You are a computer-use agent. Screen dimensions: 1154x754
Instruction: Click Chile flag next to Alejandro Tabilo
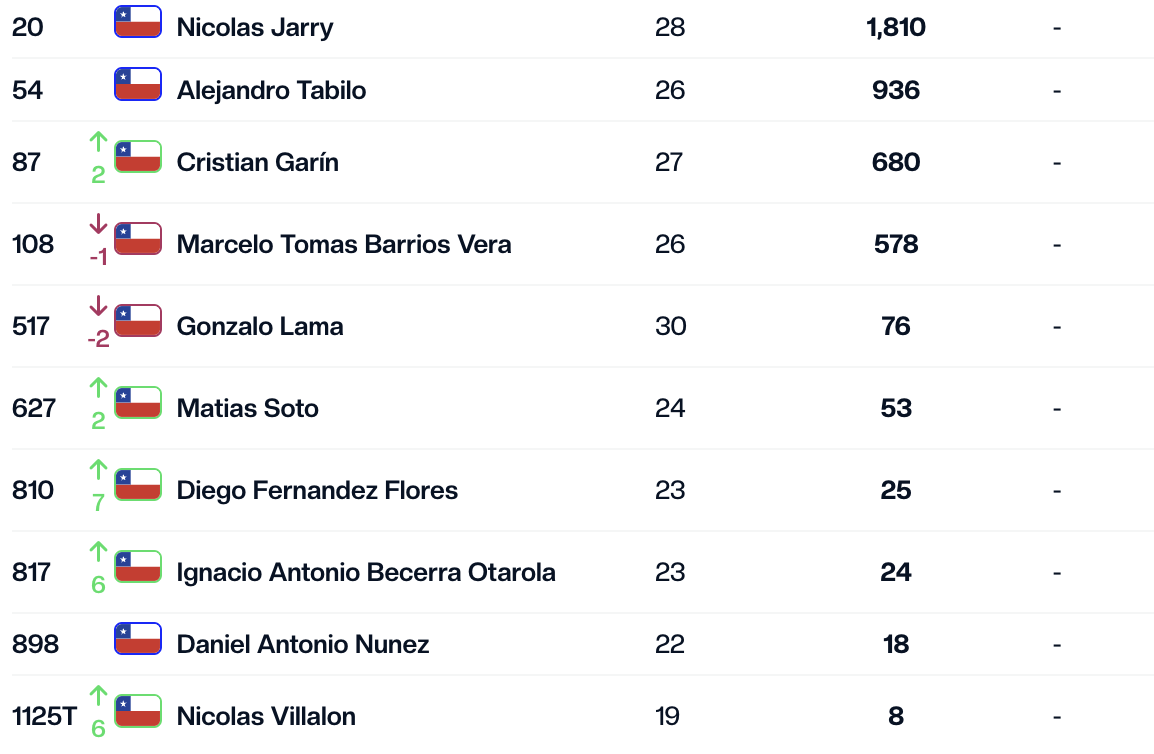click(x=138, y=84)
